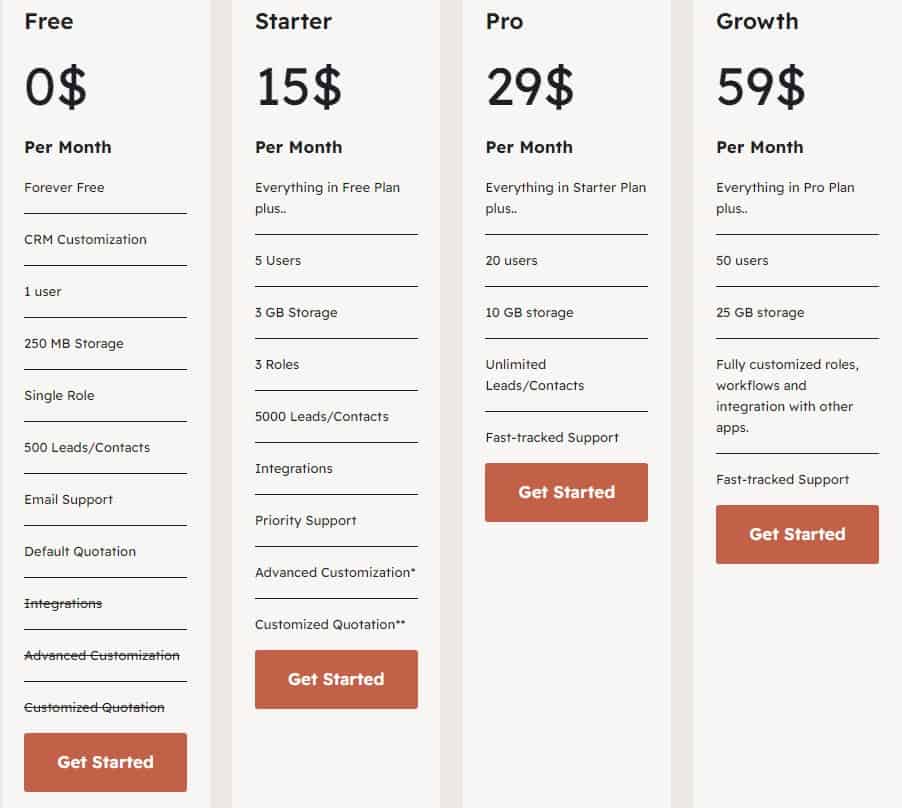Click the 15$ price label
The height and width of the screenshot is (808, 902).
[x=297, y=86]
